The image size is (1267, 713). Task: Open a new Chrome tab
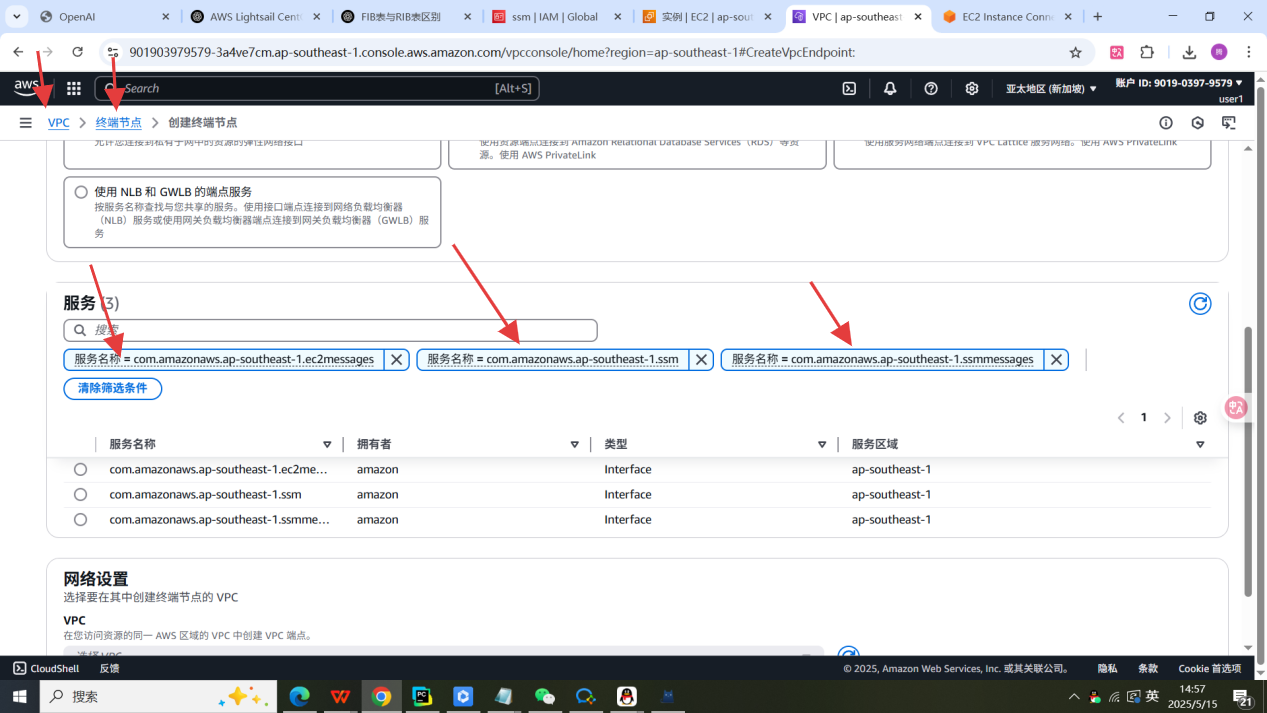pyautogui.click(x=1097, y=16)
